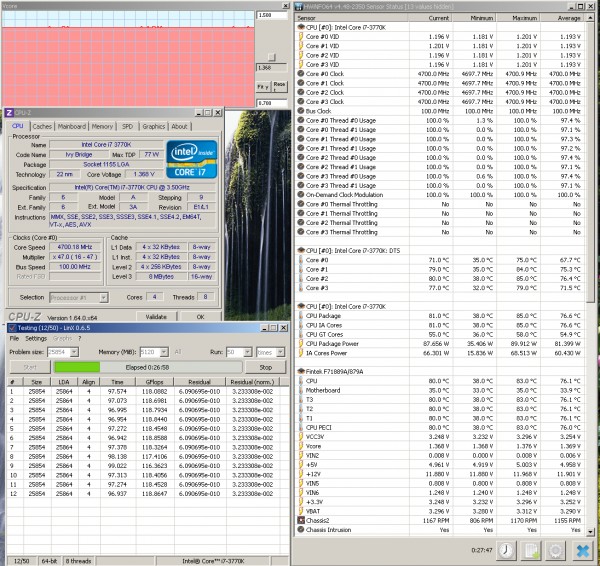Open the Settings menu in LinX

(36, 338)
